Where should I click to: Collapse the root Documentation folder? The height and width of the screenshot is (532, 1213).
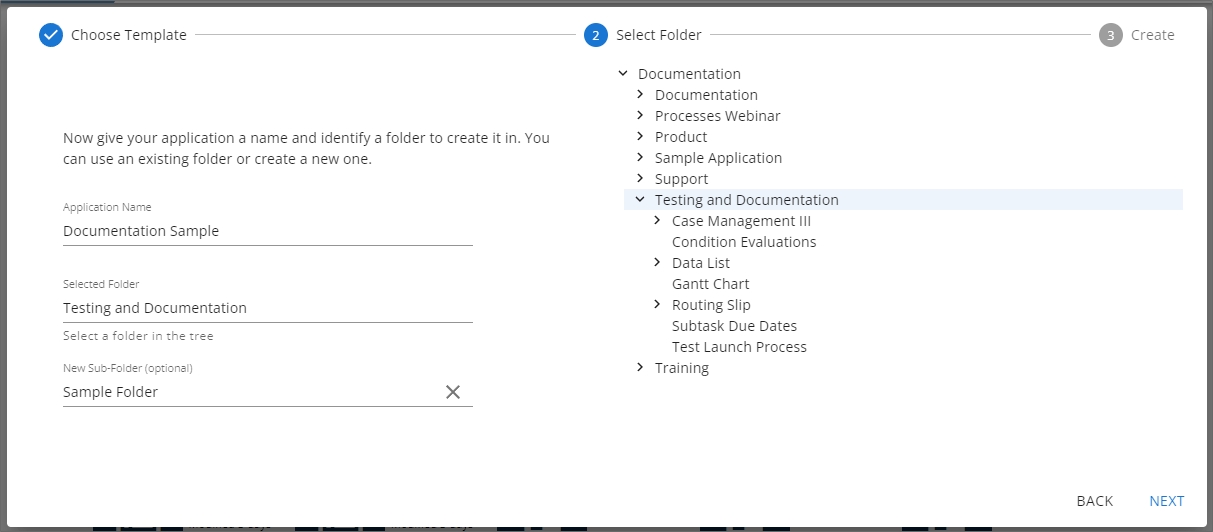(623, 73)
